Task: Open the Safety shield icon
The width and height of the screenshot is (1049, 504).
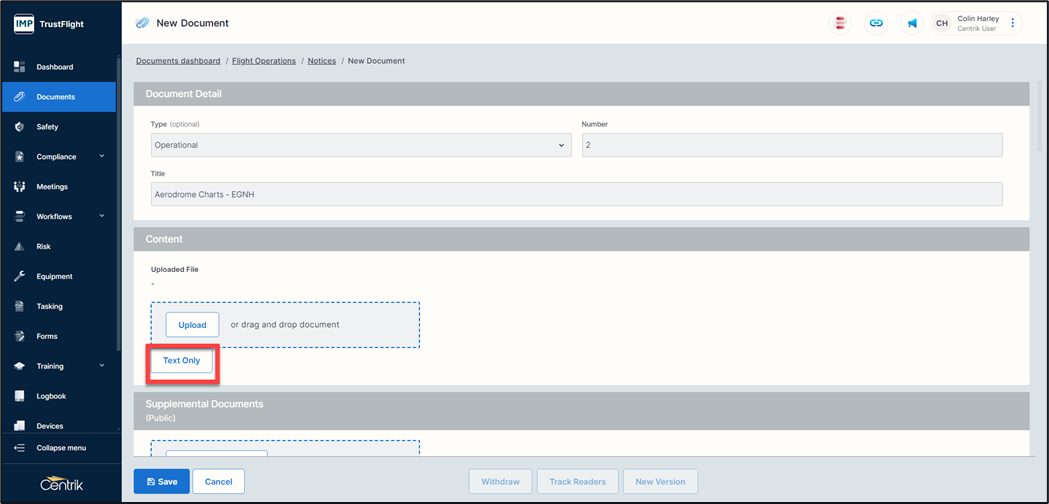Action: tap(19, 127)
